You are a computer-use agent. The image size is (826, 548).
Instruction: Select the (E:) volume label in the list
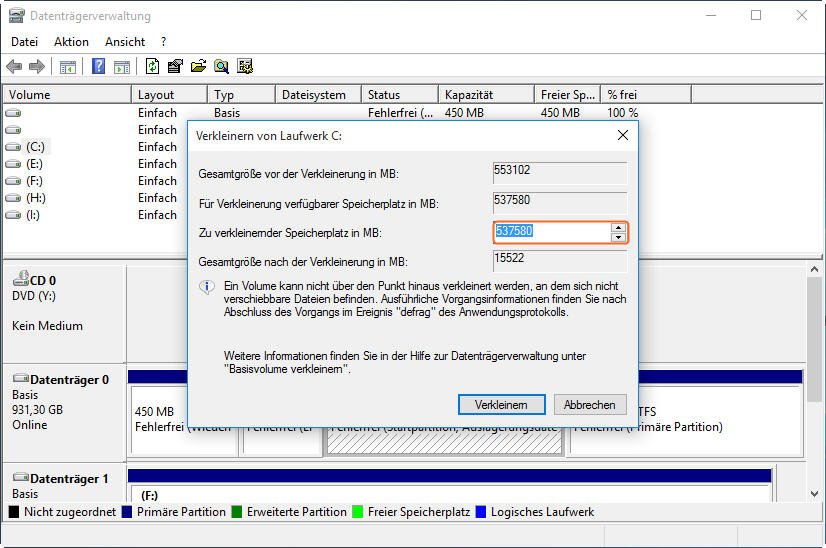[35, 164]
